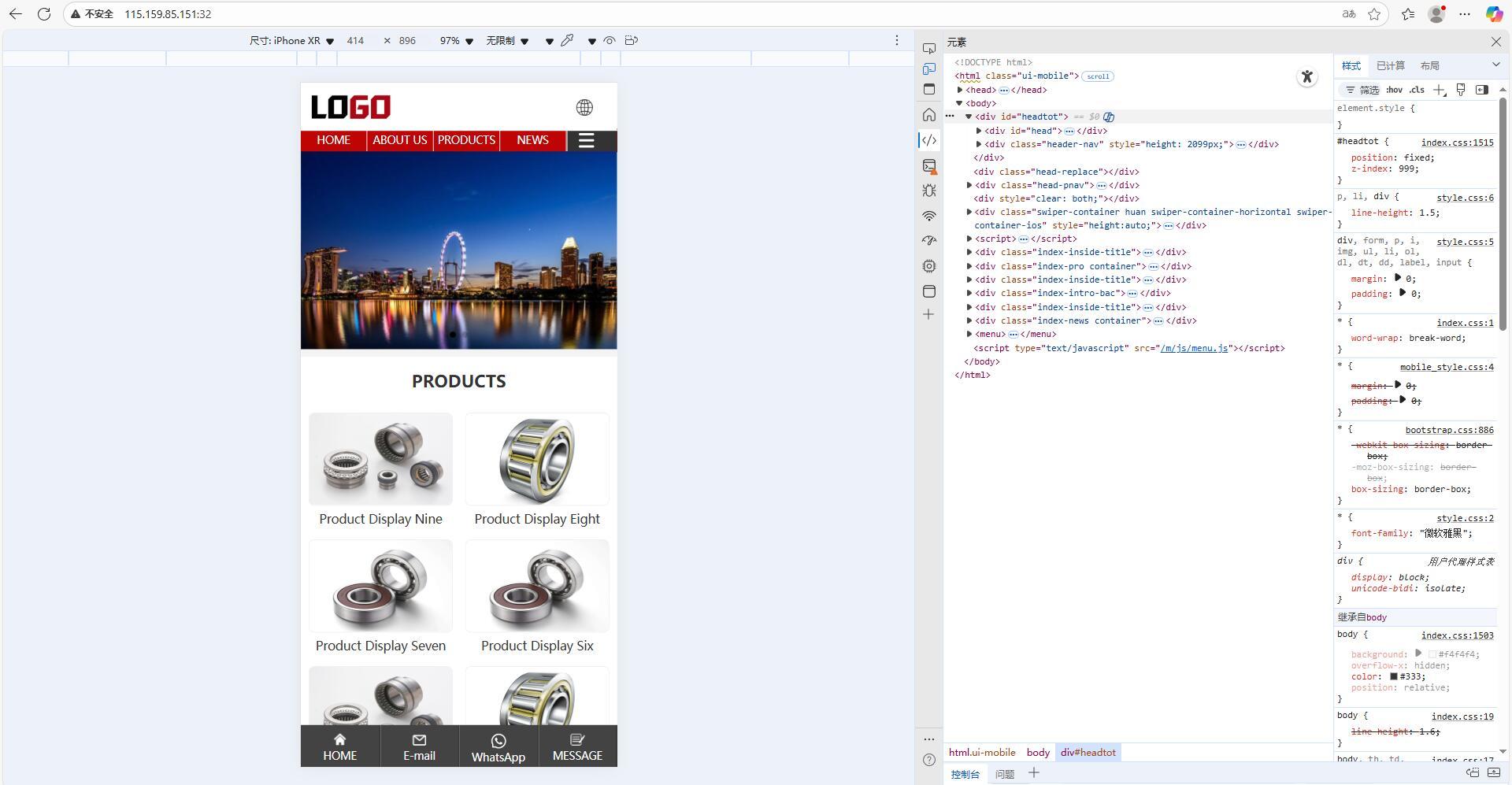Open the iPhone XR device size dropdown
The width and height of the screenshot is (1512, 785).
tap(291, 41)
